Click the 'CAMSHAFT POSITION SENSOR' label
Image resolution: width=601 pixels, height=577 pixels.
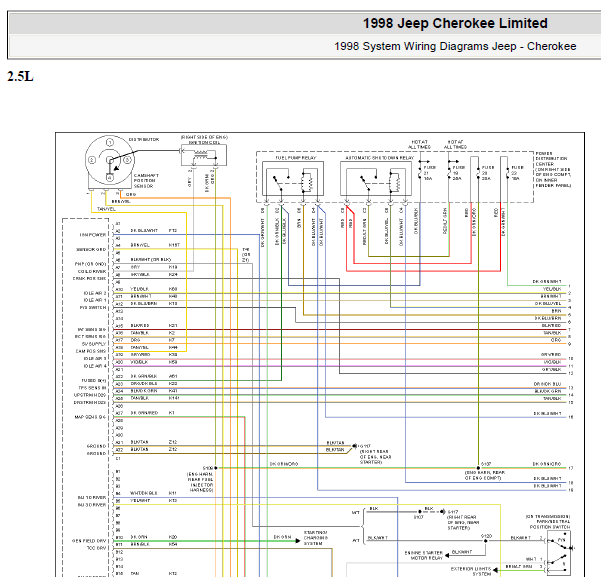pos(146,181)
